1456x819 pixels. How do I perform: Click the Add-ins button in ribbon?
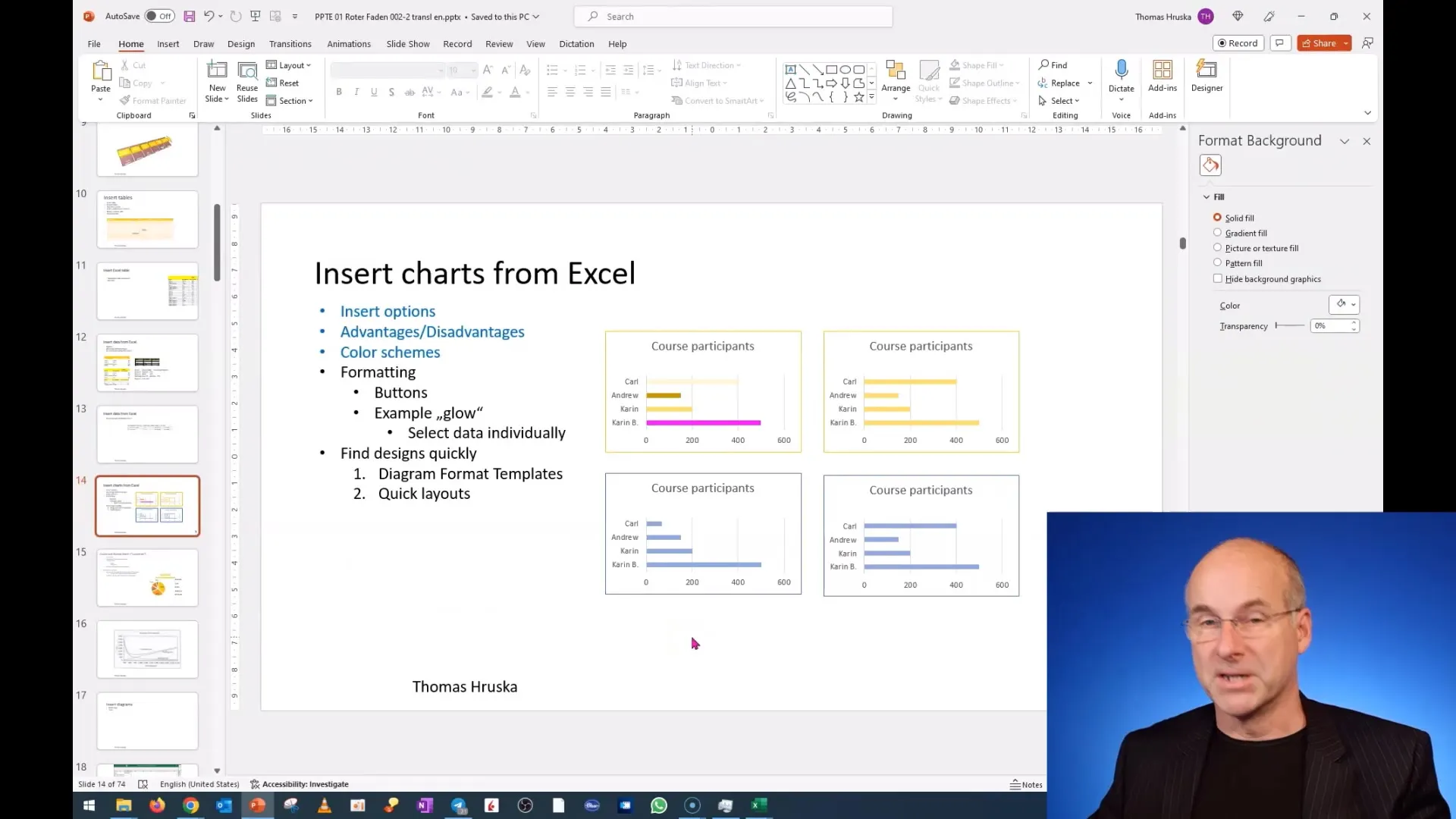1162,78
